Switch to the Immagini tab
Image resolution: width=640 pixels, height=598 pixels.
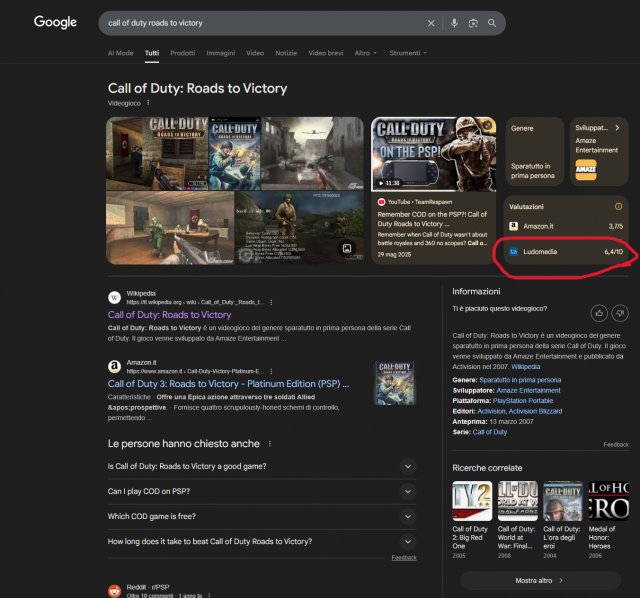[220, 52]
